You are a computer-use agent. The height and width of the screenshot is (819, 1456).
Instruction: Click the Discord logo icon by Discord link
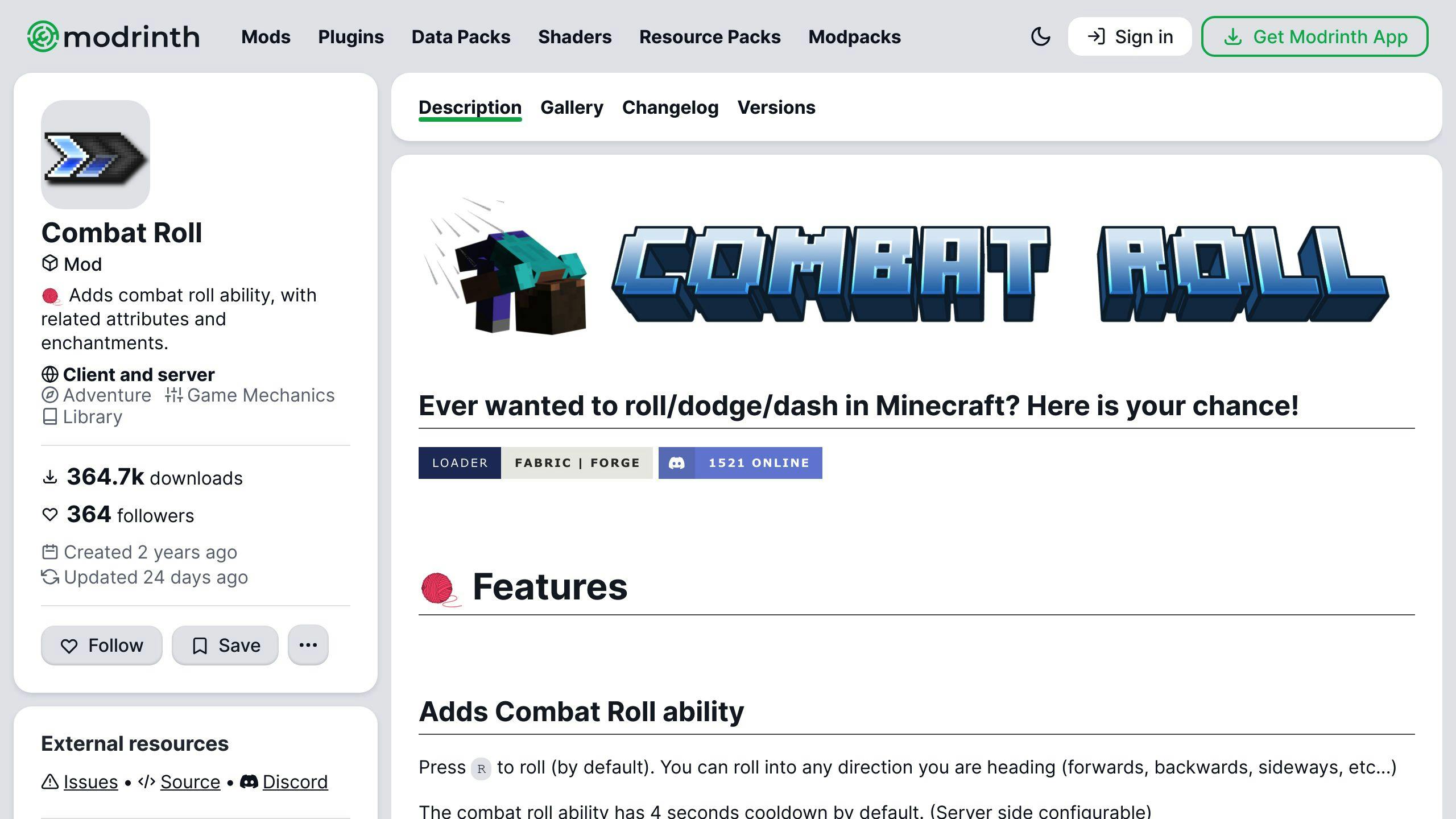(249, 781)
